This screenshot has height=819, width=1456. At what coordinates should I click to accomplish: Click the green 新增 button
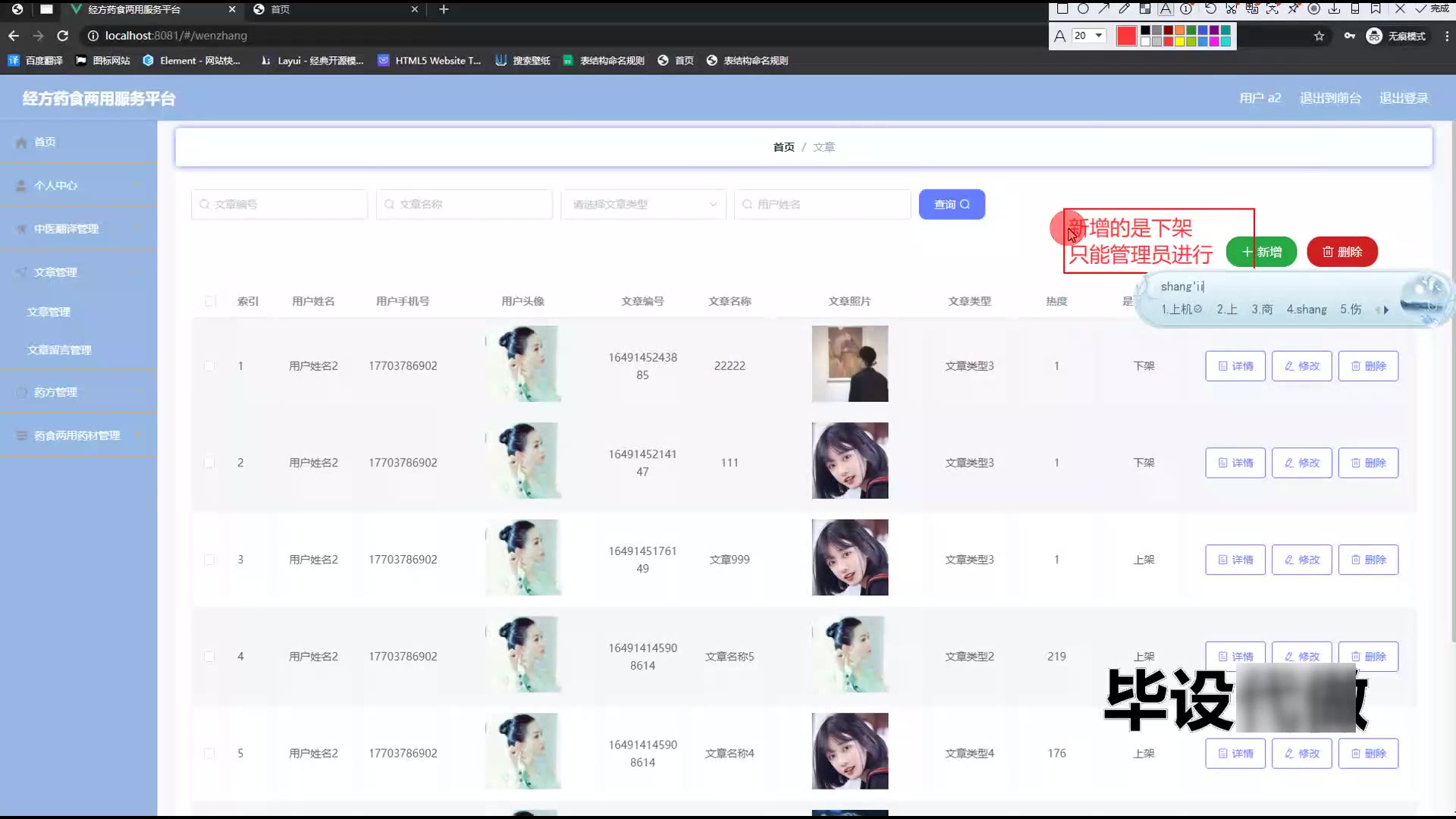click(x=1261, y=252)
